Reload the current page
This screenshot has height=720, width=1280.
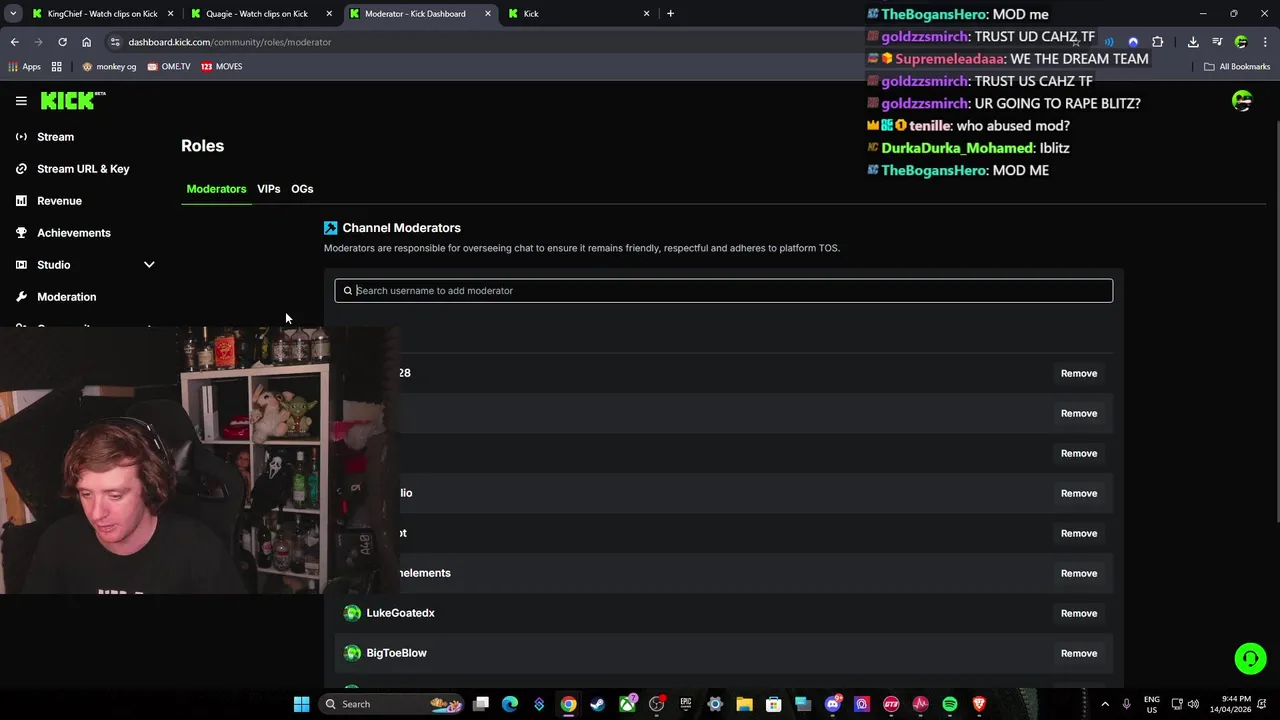62,42
